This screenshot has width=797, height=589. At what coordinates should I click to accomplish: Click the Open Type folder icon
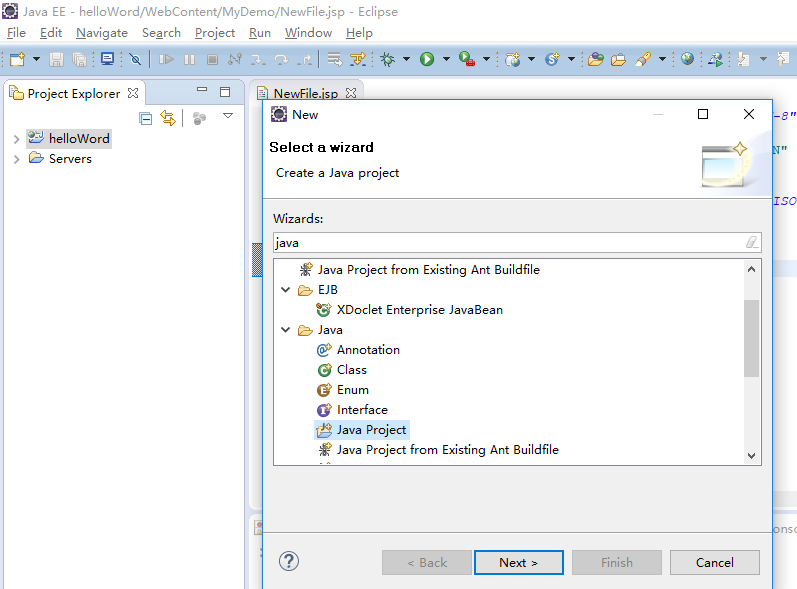(x=596, y=59)
